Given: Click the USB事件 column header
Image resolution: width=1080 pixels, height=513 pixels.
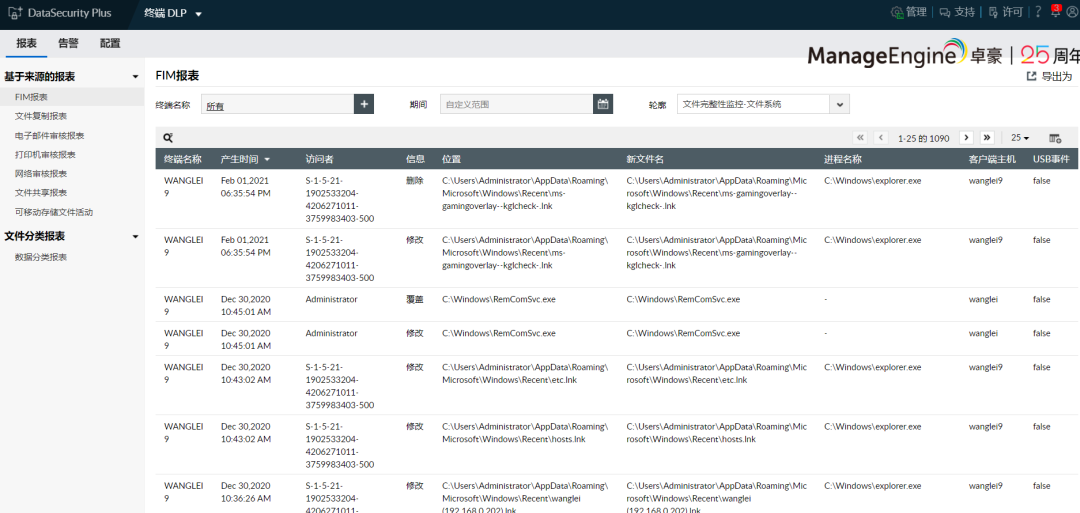Looking at the screenshot, I should click(1051, 158).
